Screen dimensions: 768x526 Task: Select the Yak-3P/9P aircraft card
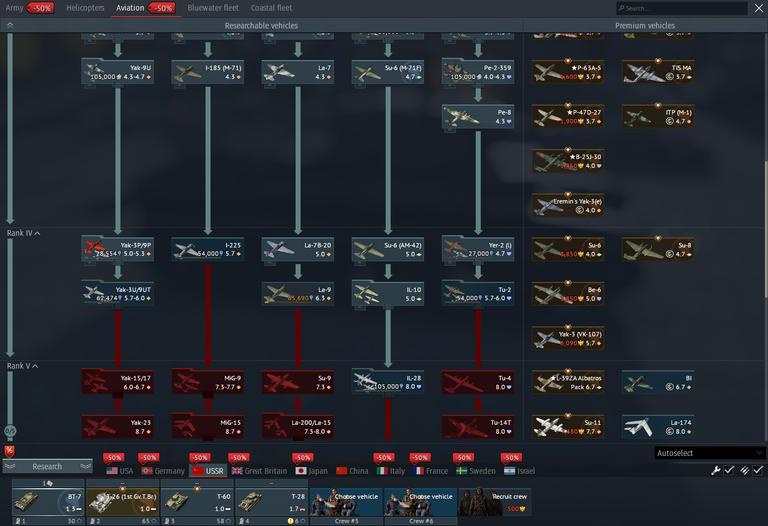coord(118,249)
